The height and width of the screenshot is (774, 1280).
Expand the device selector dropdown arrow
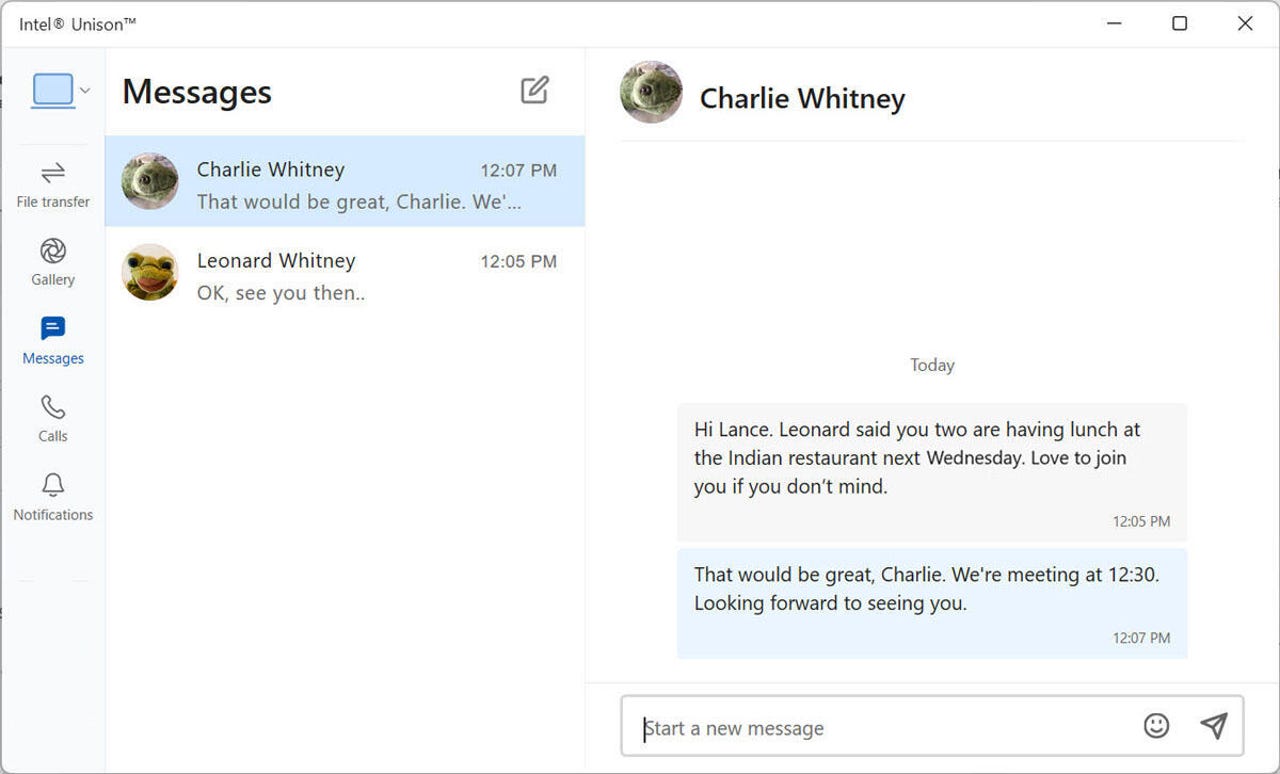point(85,91)
